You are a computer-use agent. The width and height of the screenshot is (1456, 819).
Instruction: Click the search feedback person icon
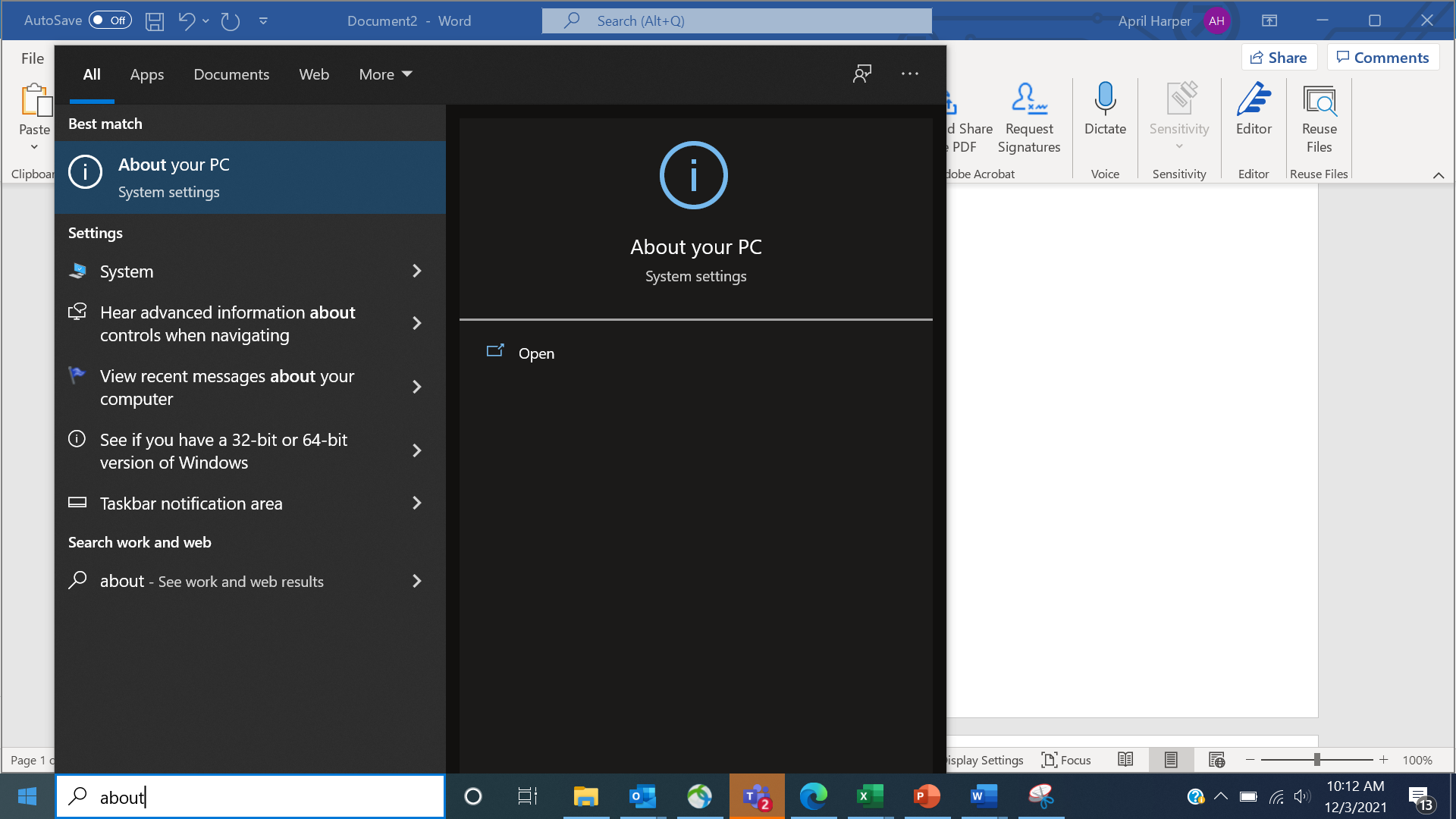tap(862, 74)
